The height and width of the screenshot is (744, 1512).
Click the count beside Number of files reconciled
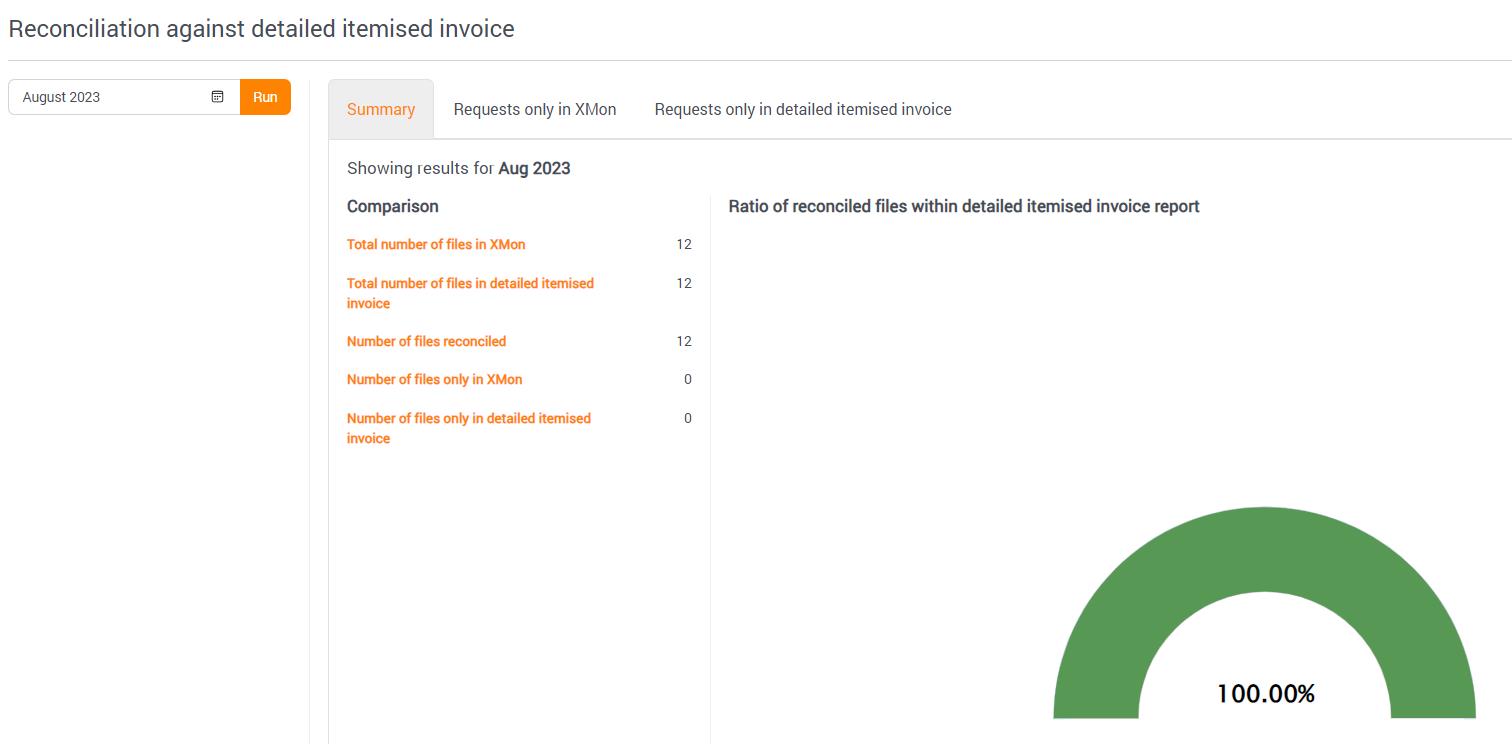pos(684,341)
